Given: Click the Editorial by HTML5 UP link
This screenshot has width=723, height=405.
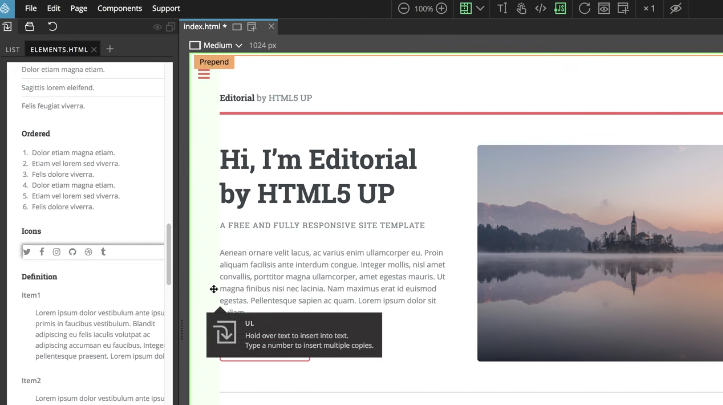Looking at the screenshot, I should pyautogui.click(x=266, y=98).
